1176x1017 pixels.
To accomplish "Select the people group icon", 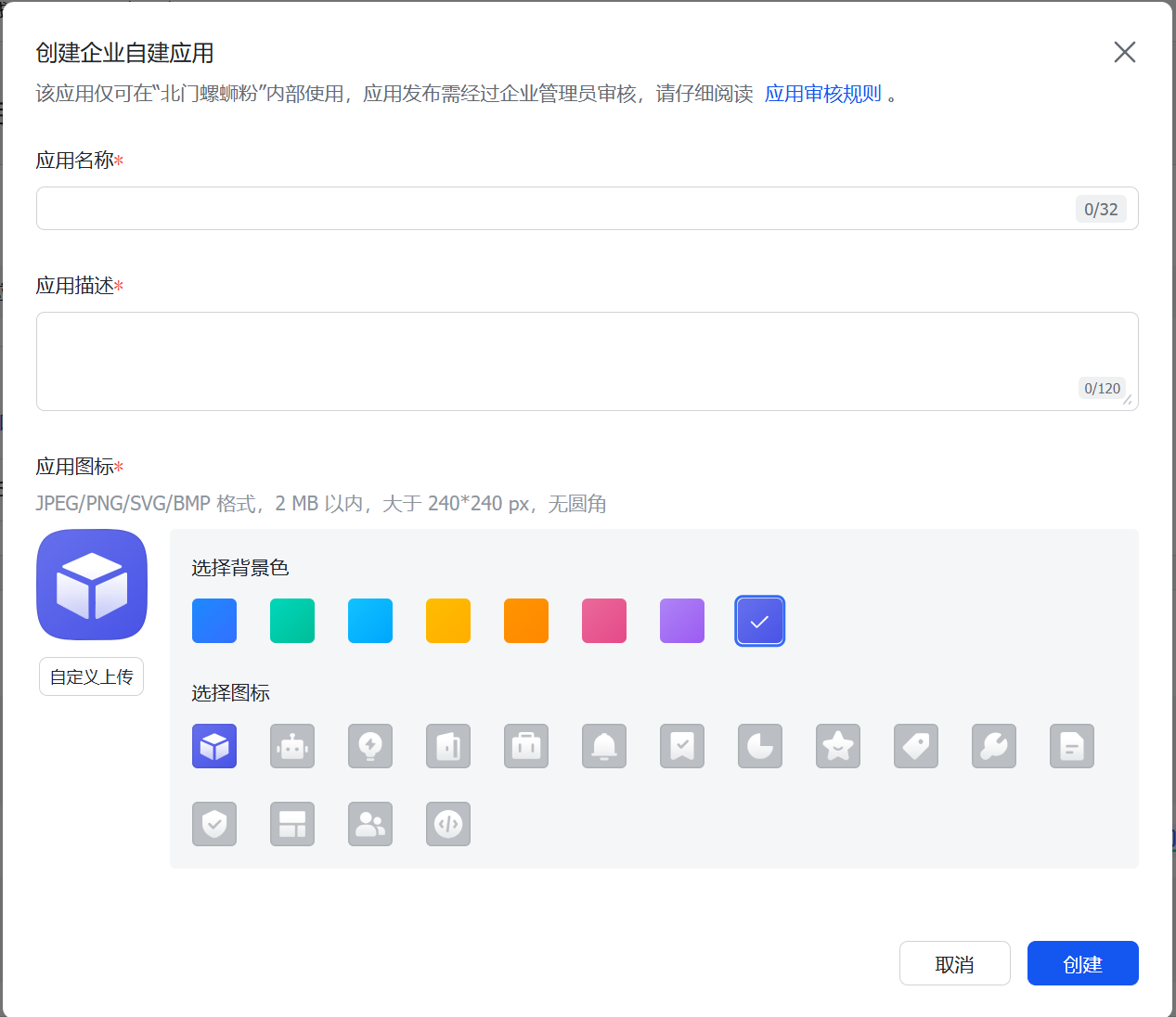I will pos(370,824).
